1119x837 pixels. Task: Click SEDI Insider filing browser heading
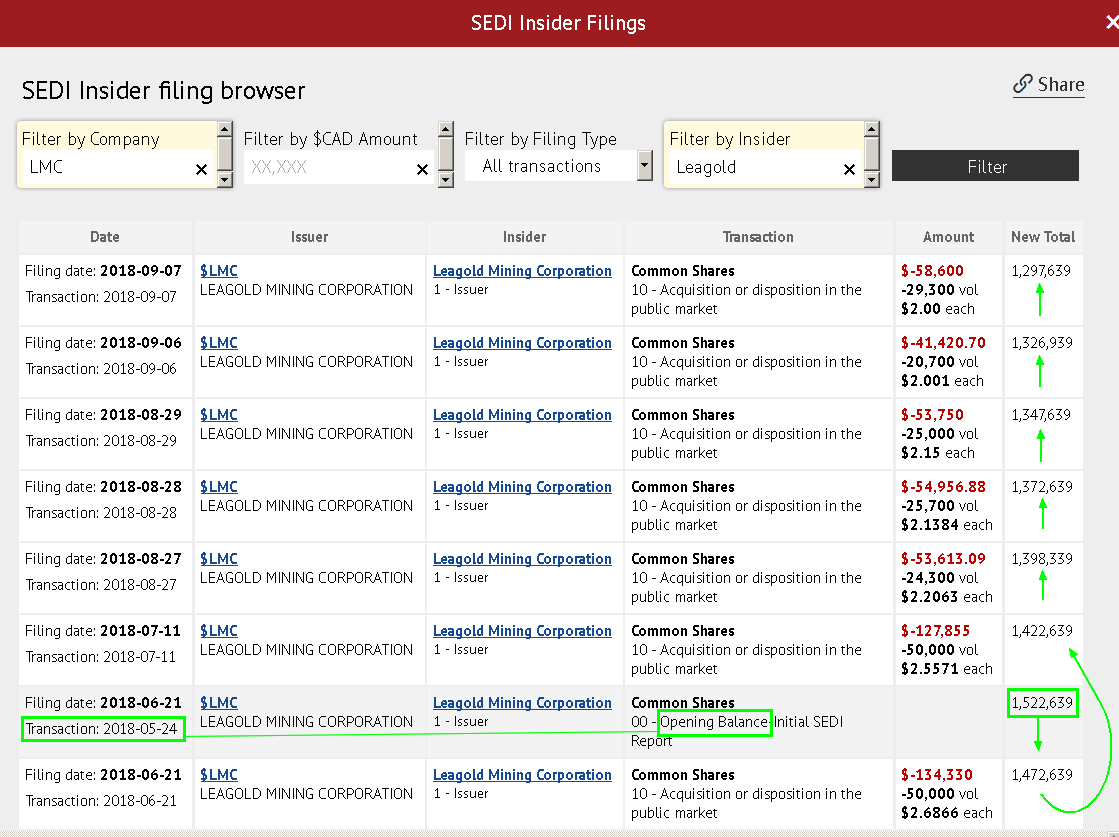click(x=163, y=91)
